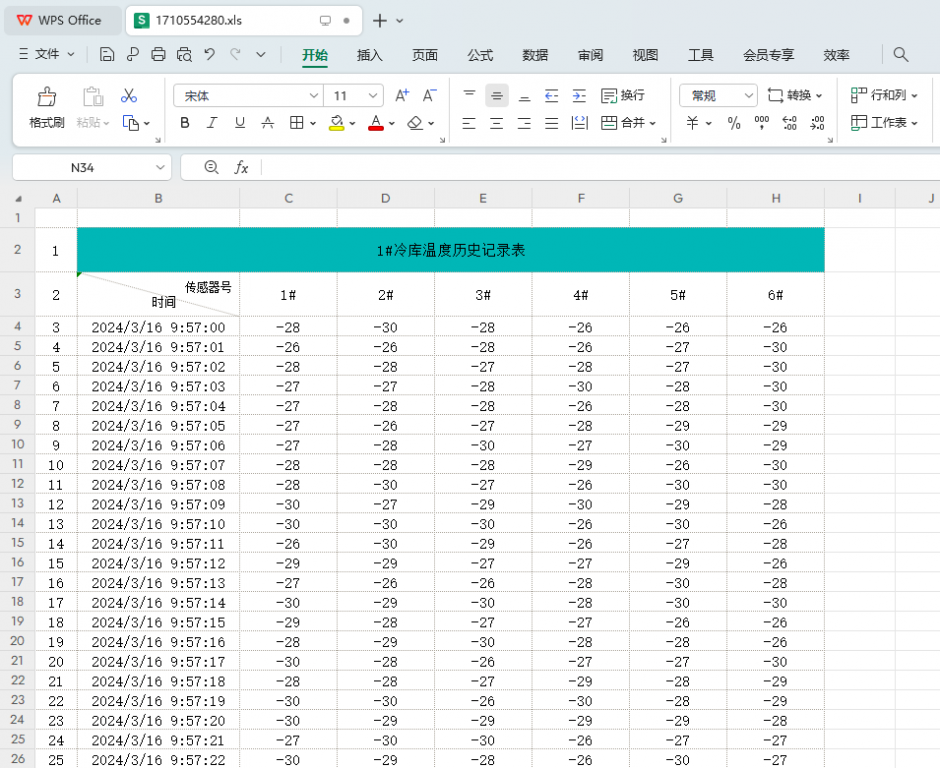940x768 pixels.
Task: Toggle italic formatting
Action: [212, 123]
